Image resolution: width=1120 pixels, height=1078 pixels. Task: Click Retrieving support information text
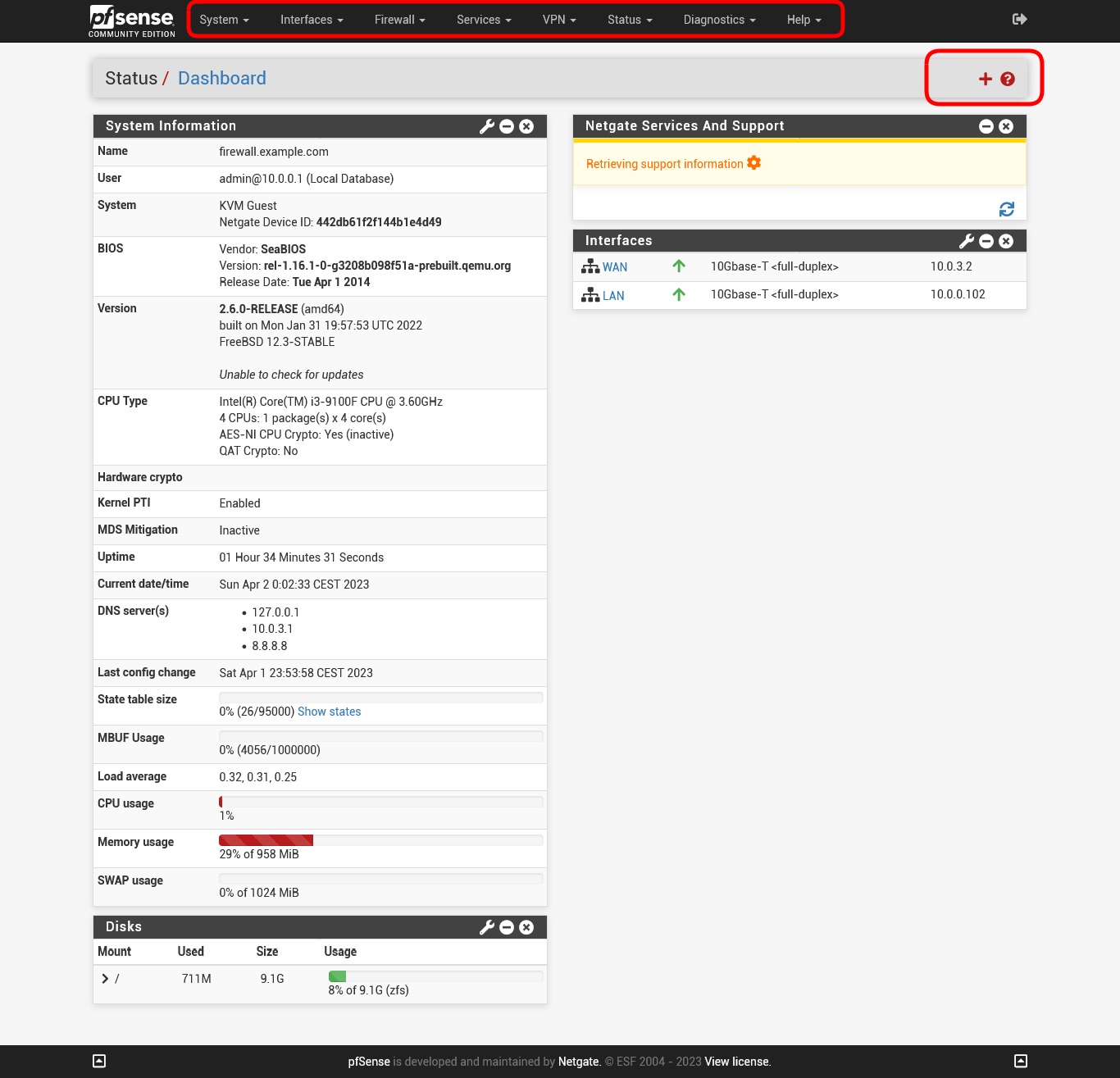click(x=664, y=164)
